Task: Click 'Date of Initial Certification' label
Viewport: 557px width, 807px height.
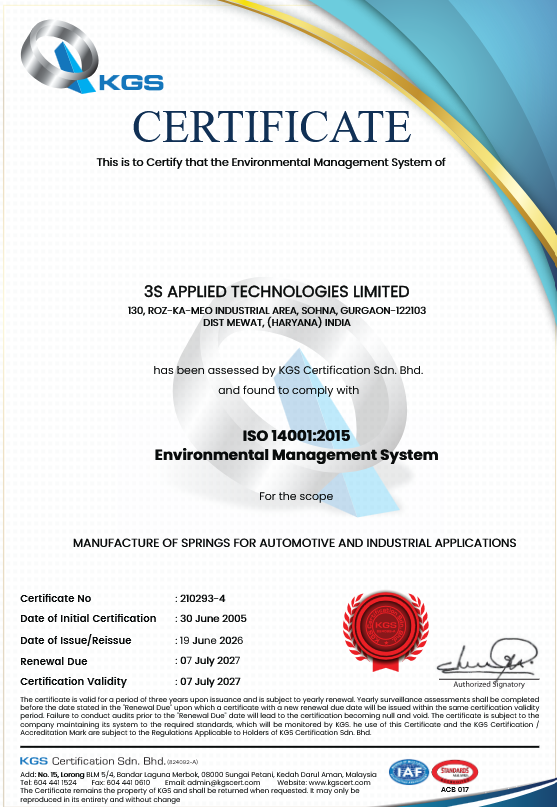Action: pos(88,619)
